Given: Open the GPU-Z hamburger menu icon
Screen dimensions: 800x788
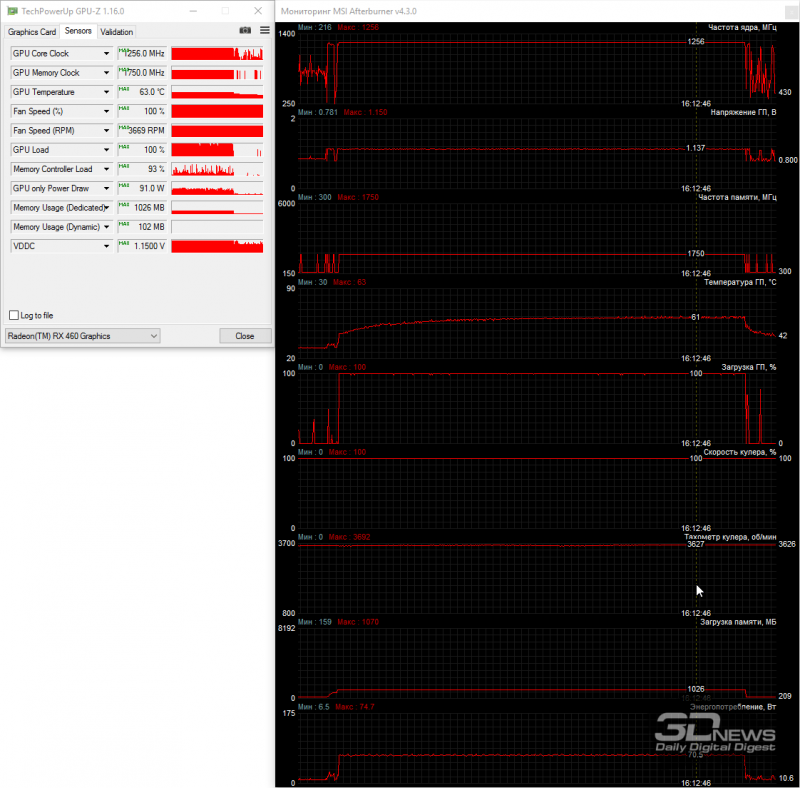Looking at the screenshot, I should 265,31.
